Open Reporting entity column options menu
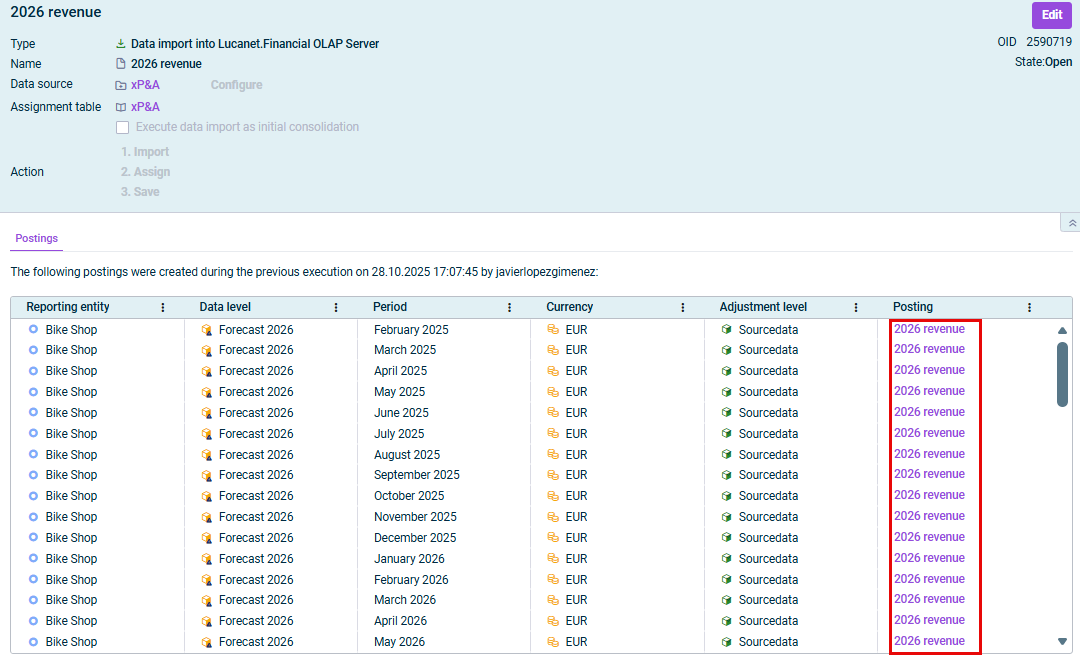Screen dimensions: 1080x665 (163, 307)
